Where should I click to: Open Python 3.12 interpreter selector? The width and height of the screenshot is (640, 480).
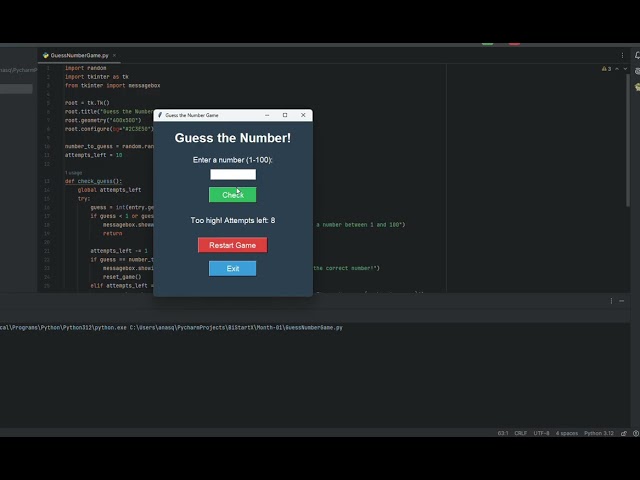(599, 433)
